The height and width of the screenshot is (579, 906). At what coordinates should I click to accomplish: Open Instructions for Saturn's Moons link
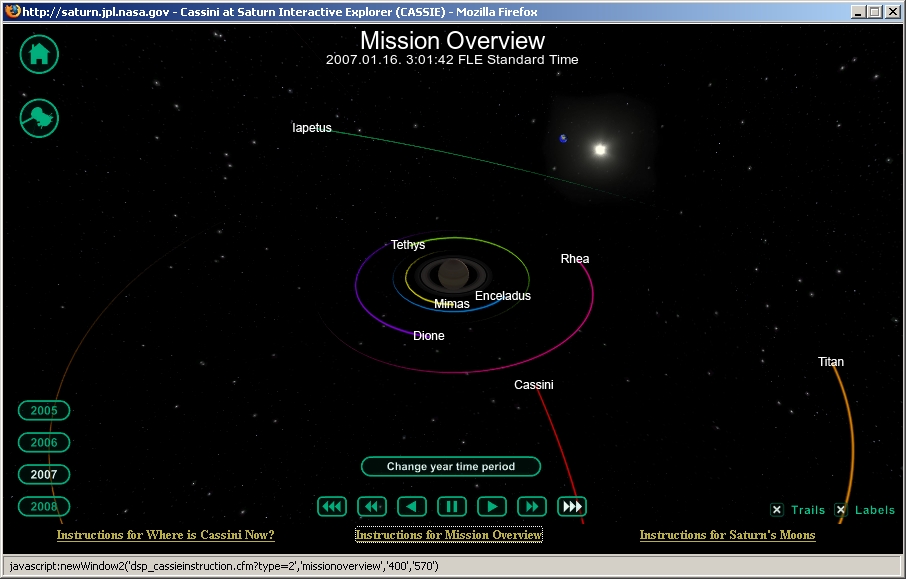click(727, 535)
